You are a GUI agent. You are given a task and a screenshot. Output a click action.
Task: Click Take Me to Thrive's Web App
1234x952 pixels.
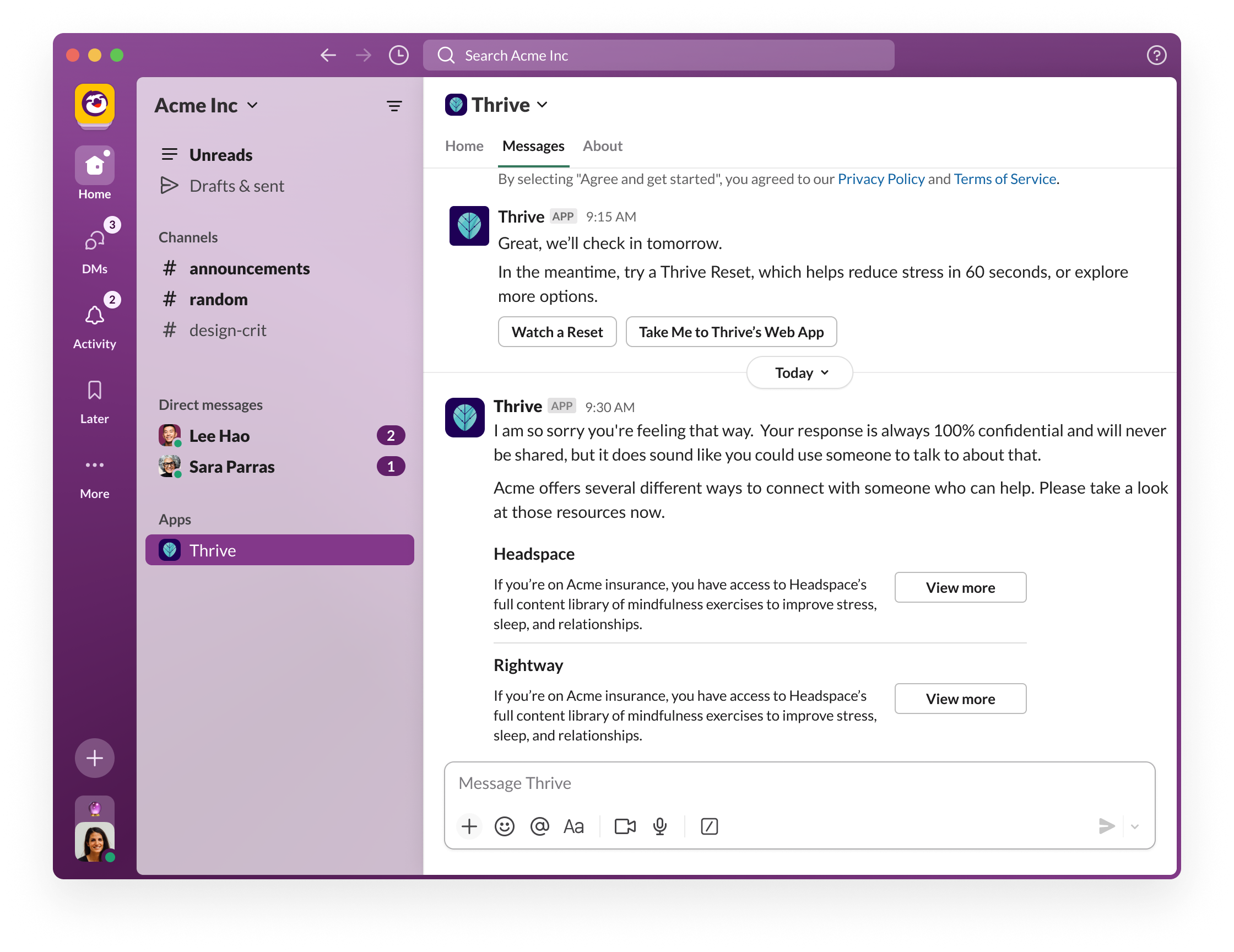pyautogui.click(x=731, y=332)
